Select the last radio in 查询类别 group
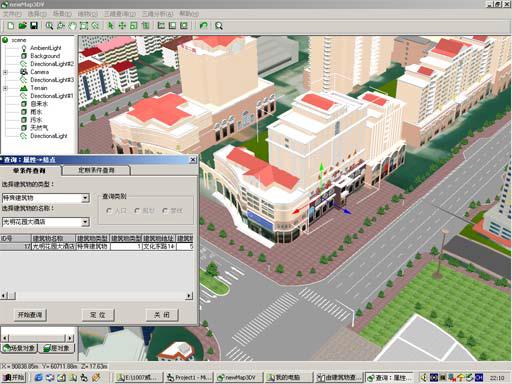512x384 pixels. [x=165, y=211]
